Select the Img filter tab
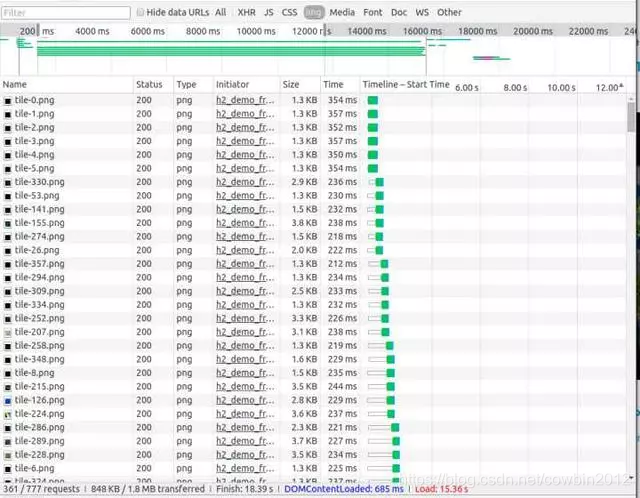The width and height of the screenshot is (640, 498). point(314,12)
